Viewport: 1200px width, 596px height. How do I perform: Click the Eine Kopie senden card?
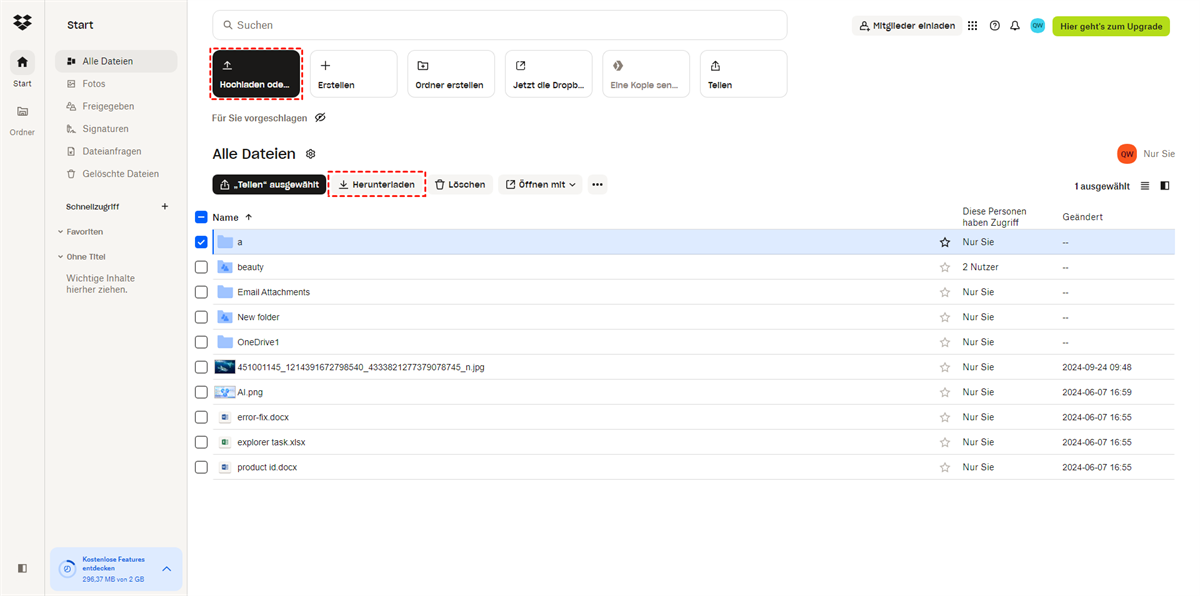pos(646,74)
